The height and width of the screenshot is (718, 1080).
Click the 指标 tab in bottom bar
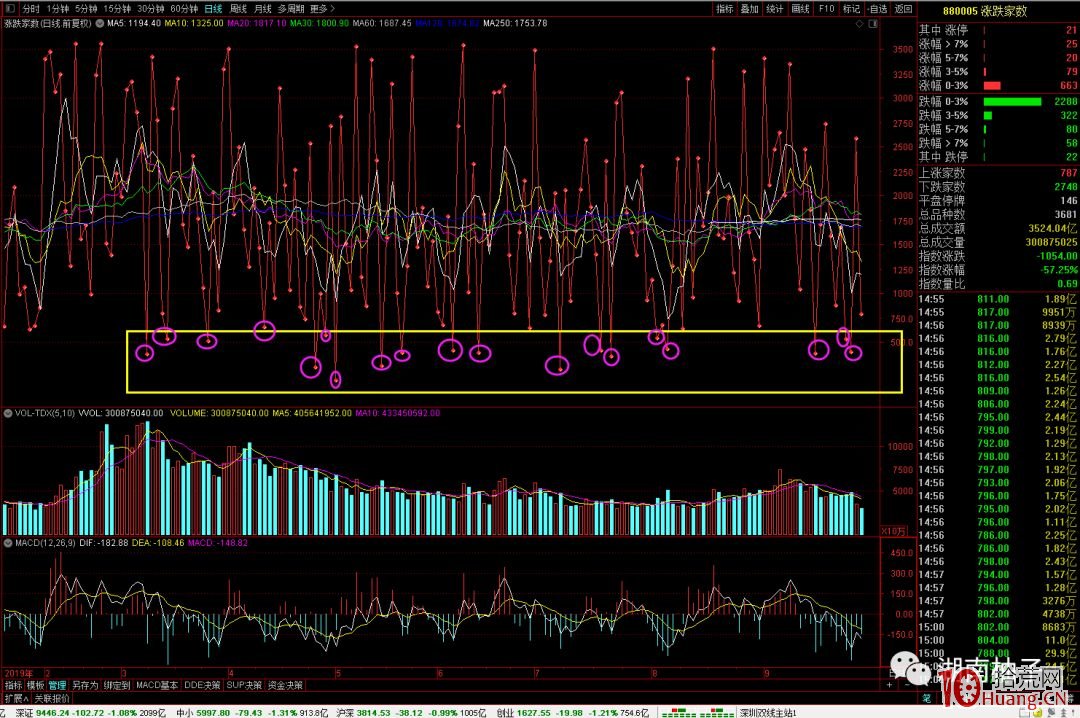pyautogui.click(x=13, y=685)
